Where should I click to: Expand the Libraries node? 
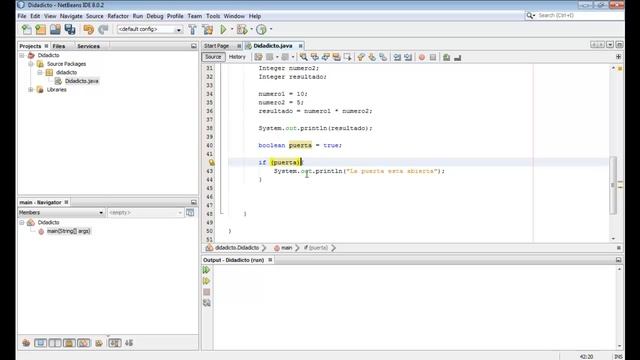(31, 89)
